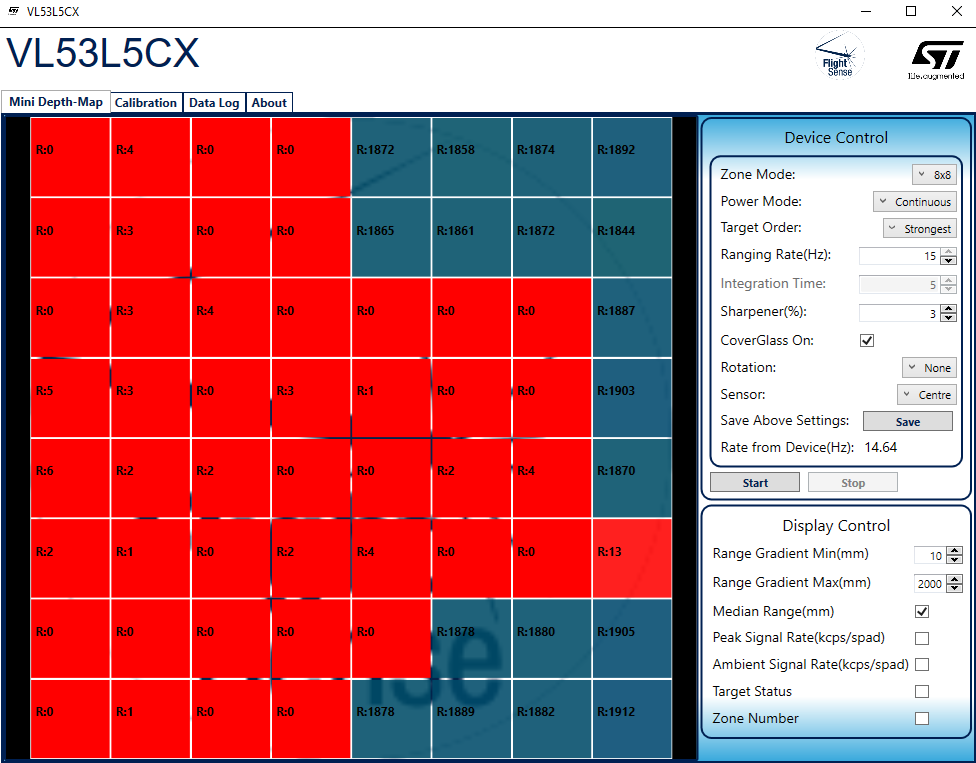Viewport: 976px width, 763px height.
Task: Open the Zone Mode 8x8 dropdown
Action: pos(934,175)
